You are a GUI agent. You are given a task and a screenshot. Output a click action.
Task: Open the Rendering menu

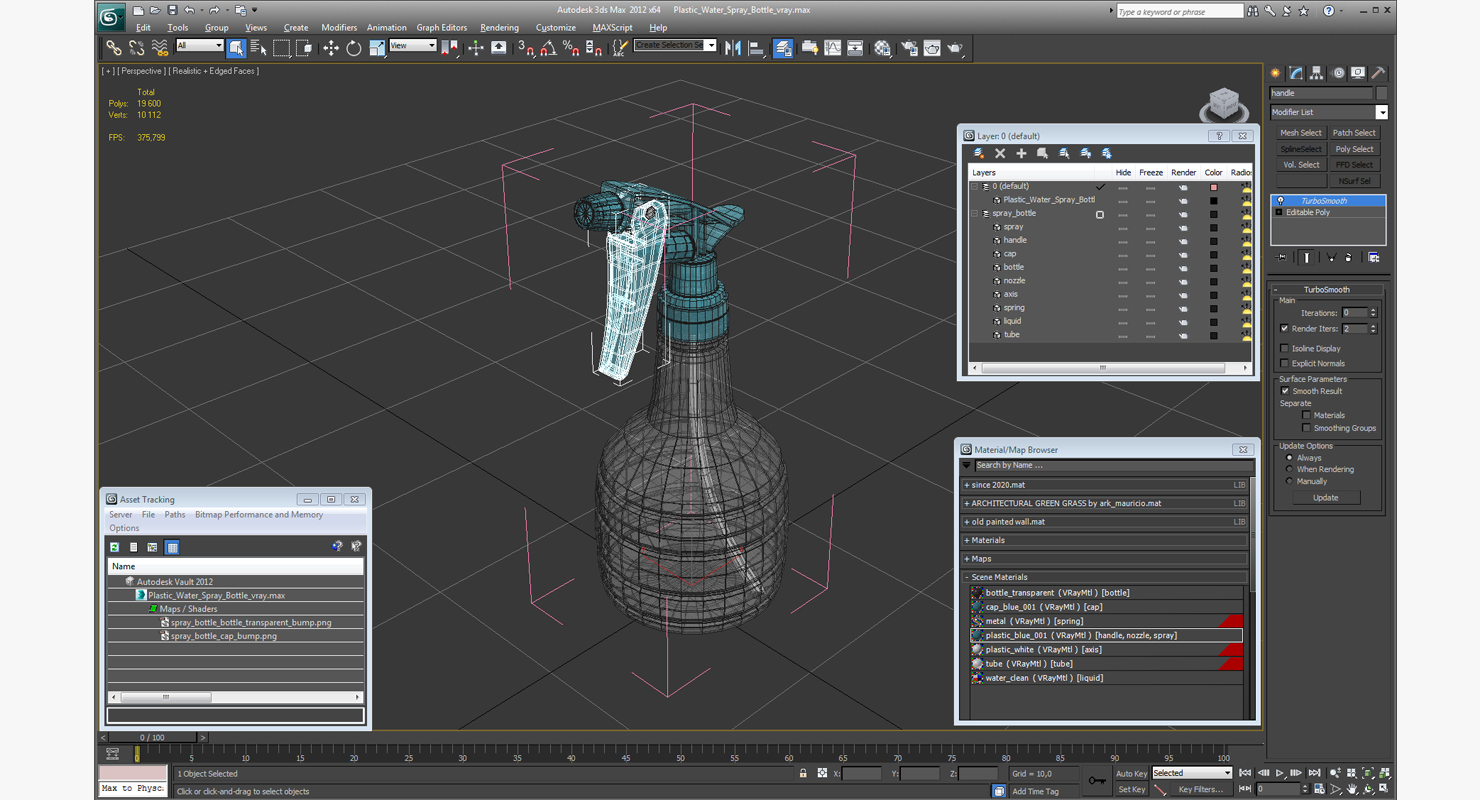point(499,27)
